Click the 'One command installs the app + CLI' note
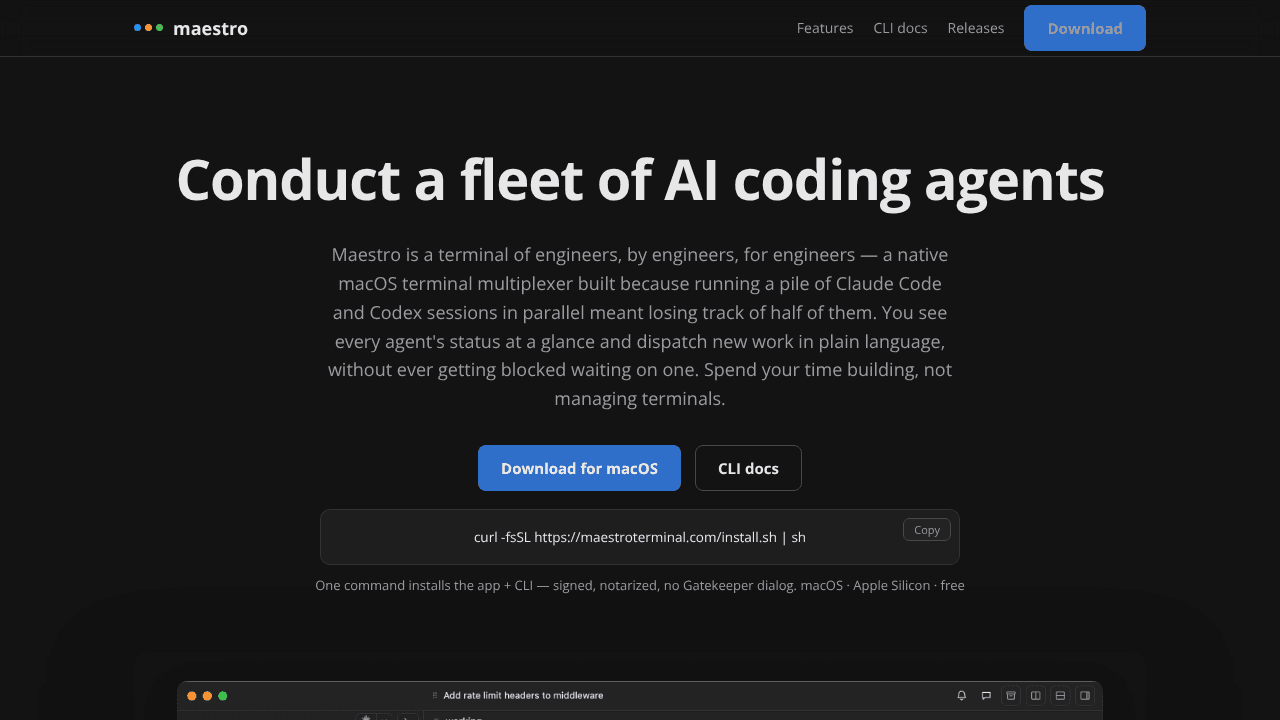The image size is (1280, 720). [640, 585]
